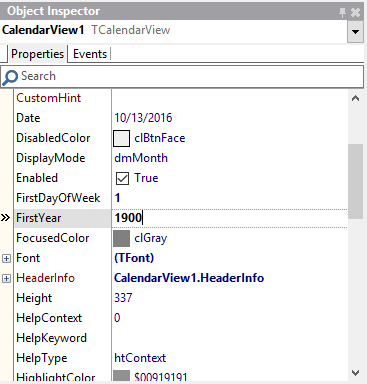
Task: Click the DisabledColor clBtnFace swatch
Action: tap(122, 138)
